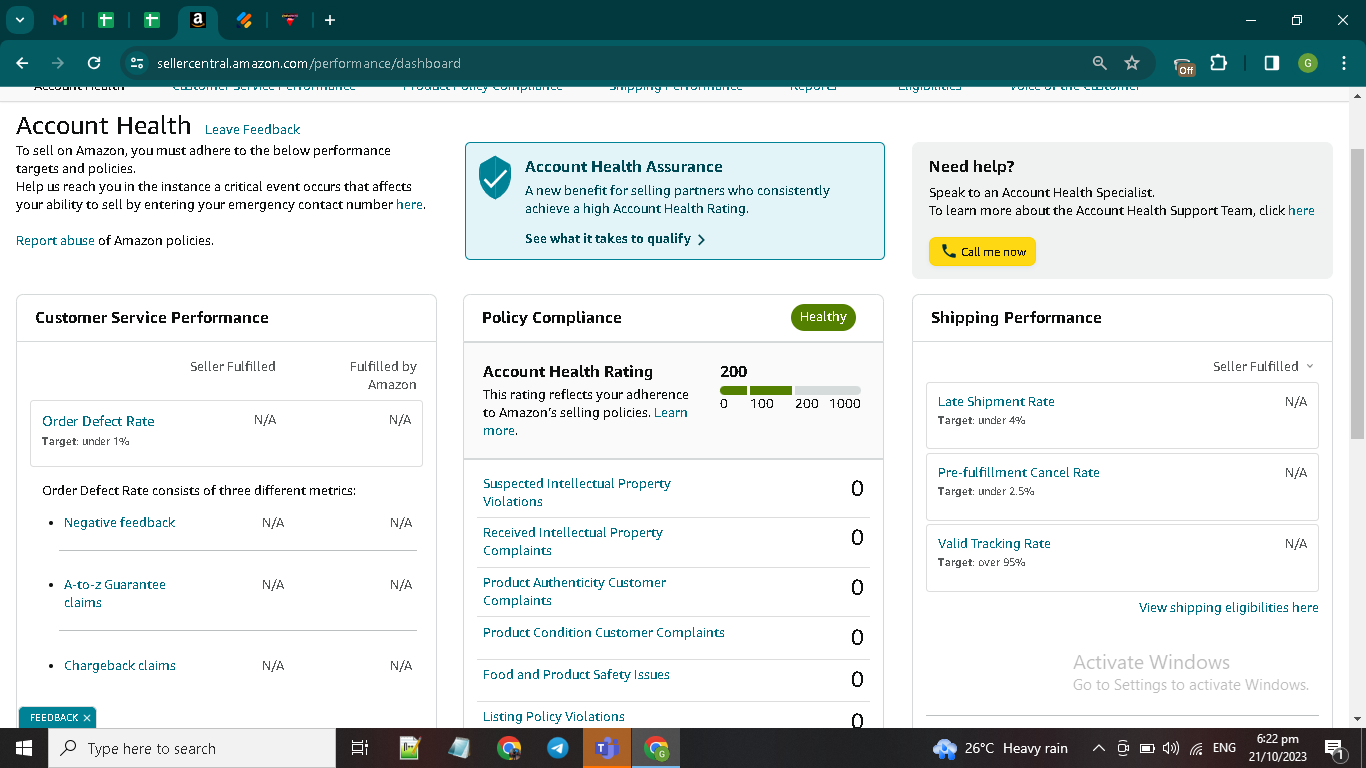Screen dimensions: 1366x768
Task: Click the emergency contact 'here' link
Action: [x=409, y=204]
